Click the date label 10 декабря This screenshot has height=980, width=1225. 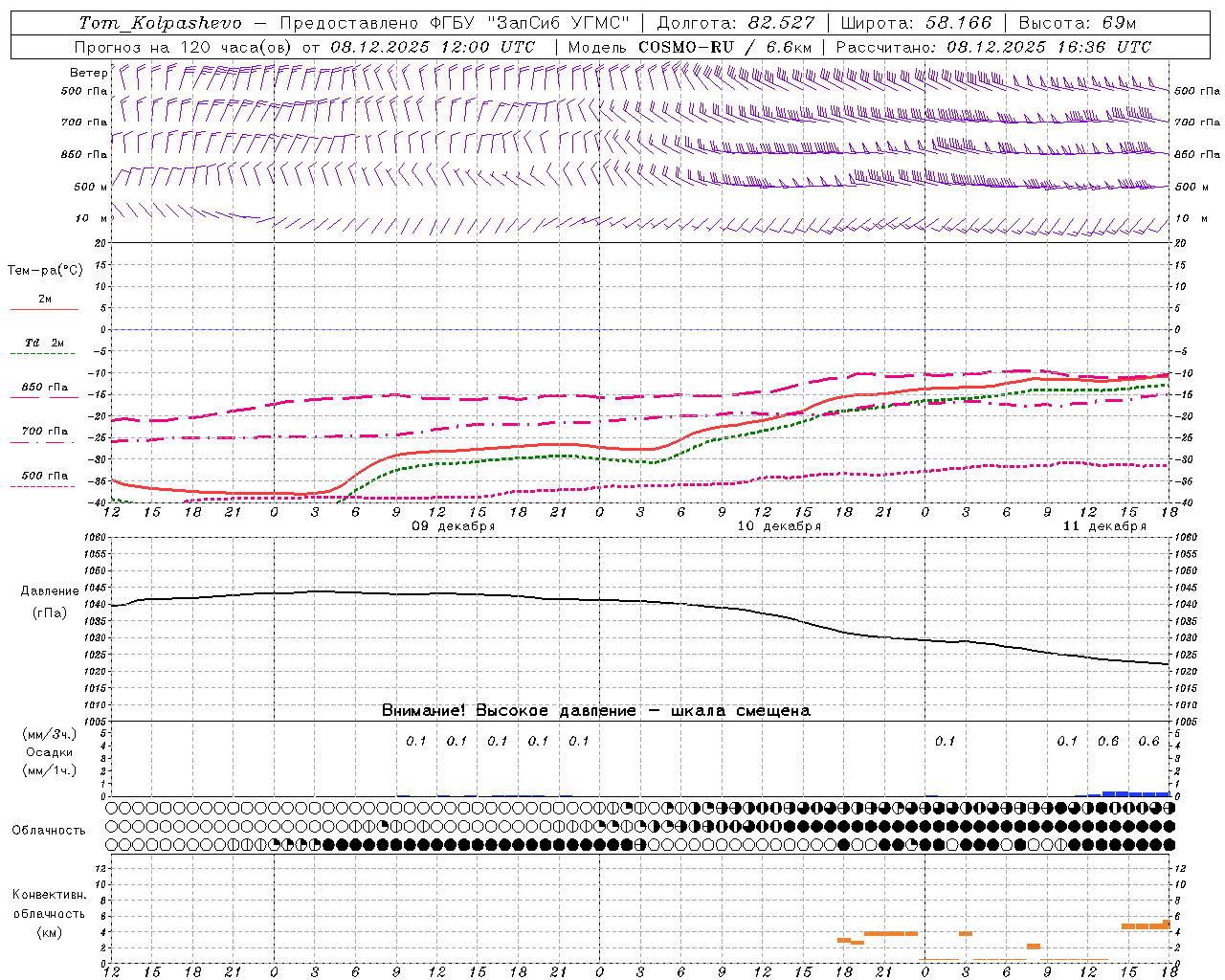pos(779,526)
